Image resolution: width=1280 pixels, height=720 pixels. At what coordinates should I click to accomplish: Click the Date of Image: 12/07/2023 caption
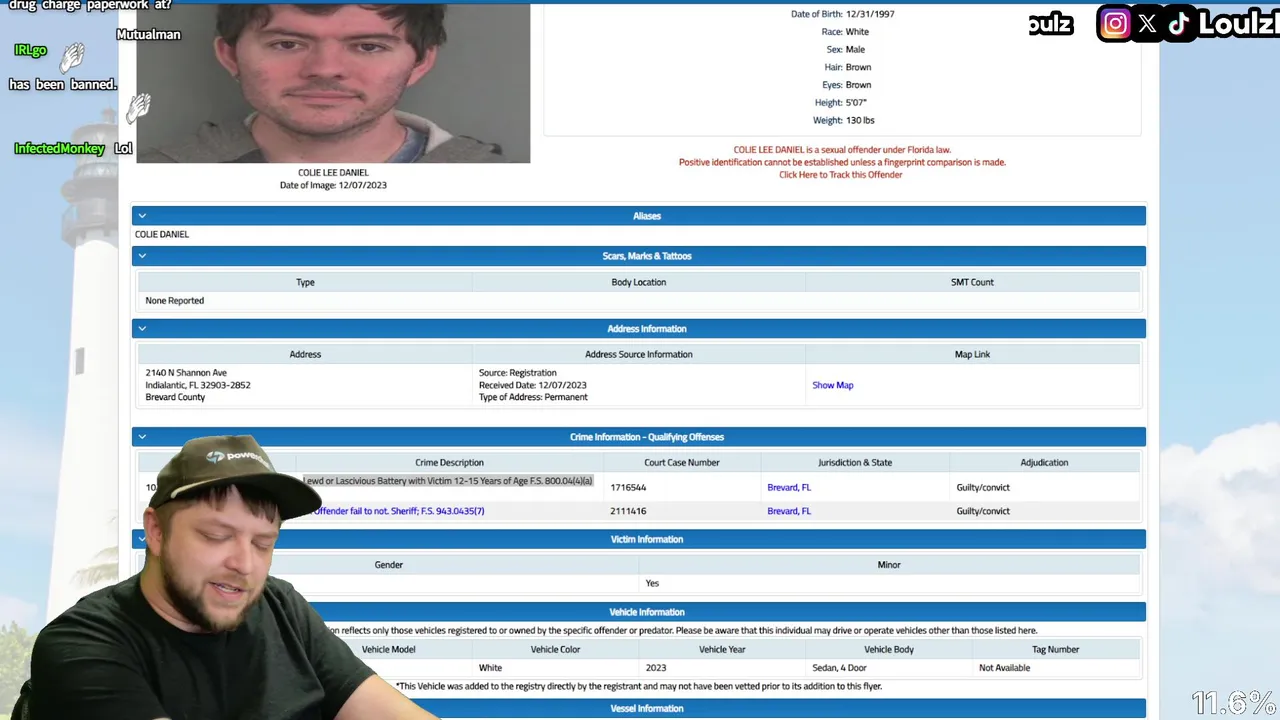[x=333, y=185]
